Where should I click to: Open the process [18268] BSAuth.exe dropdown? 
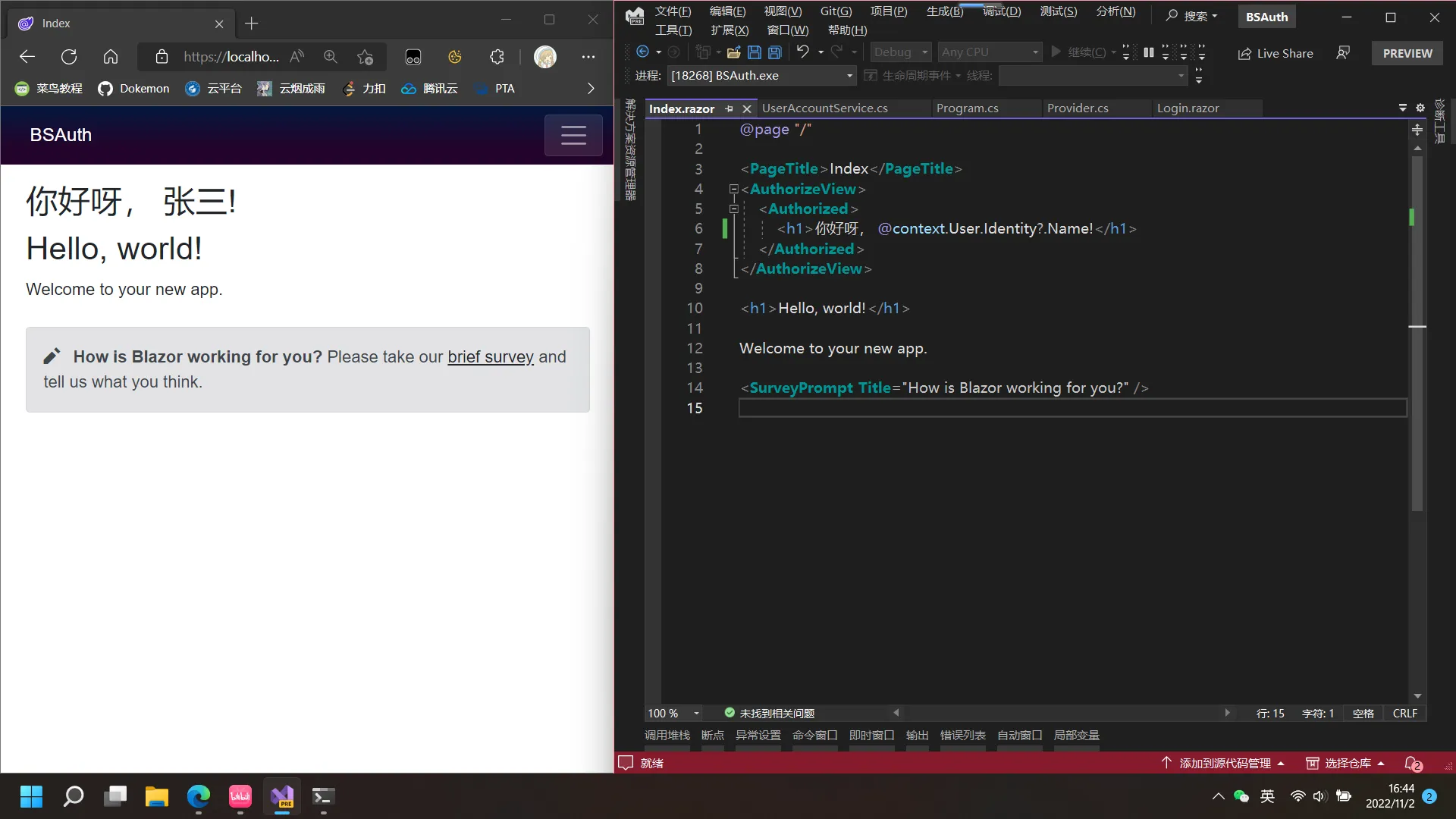(x=761, y=76)
